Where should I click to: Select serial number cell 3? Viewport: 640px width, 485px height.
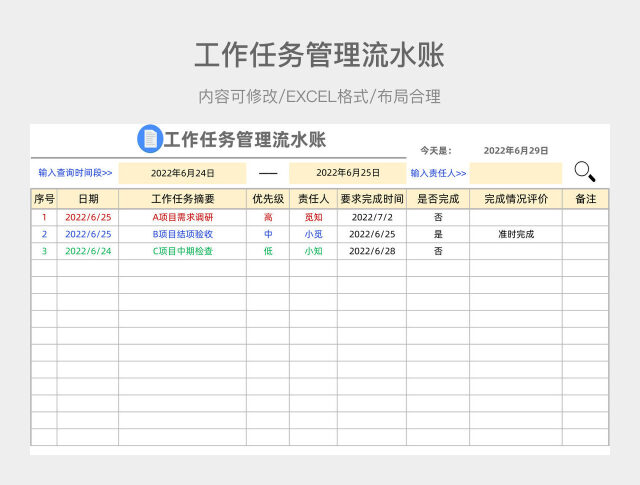[44, 251]
